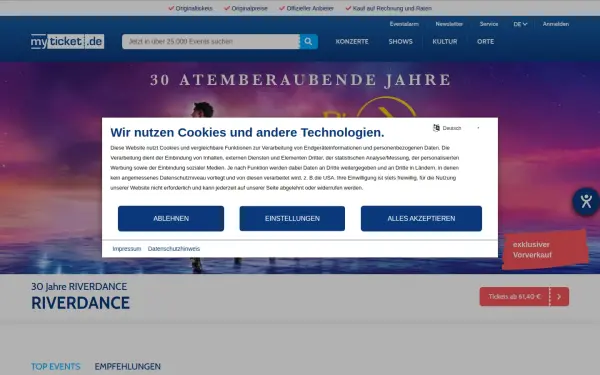Click the 30 Jahre RIVERDANCE subtitle
This screenshot has width=600, height=375.
pyautogui.click(x=79, y=287)
